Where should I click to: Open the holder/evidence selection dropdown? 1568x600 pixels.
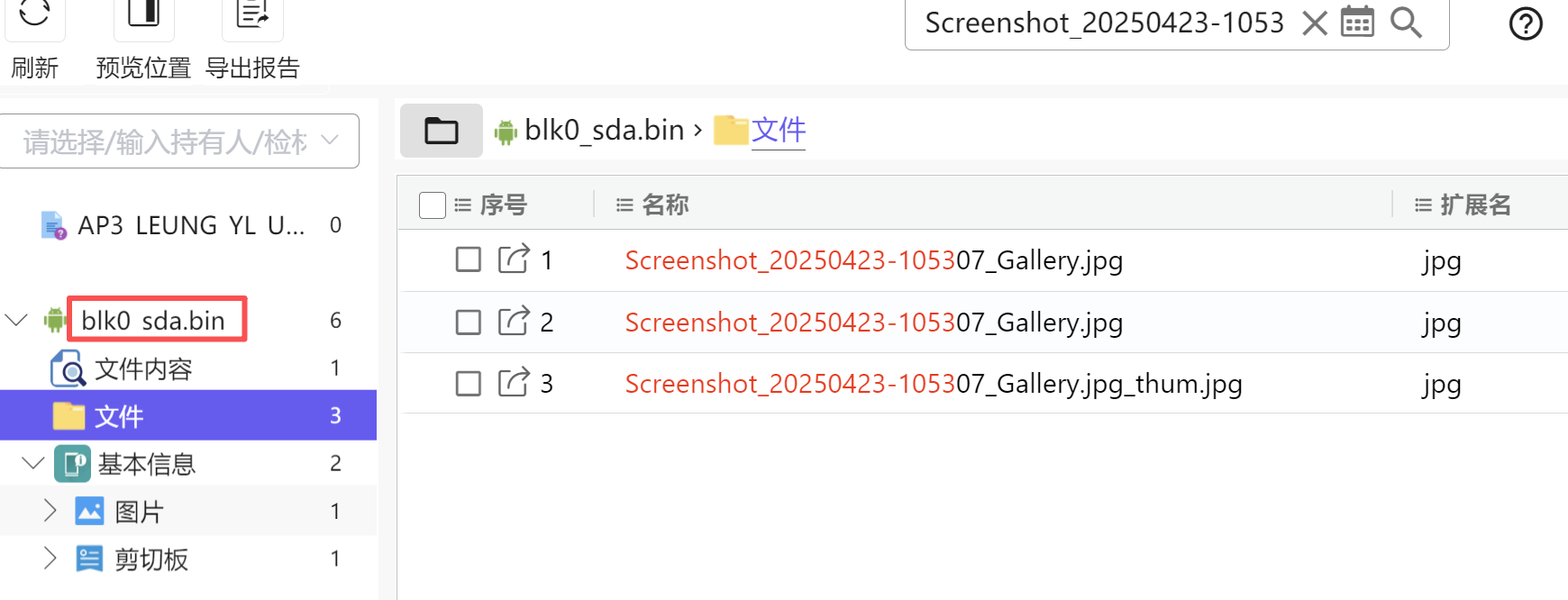click(179, 141)
